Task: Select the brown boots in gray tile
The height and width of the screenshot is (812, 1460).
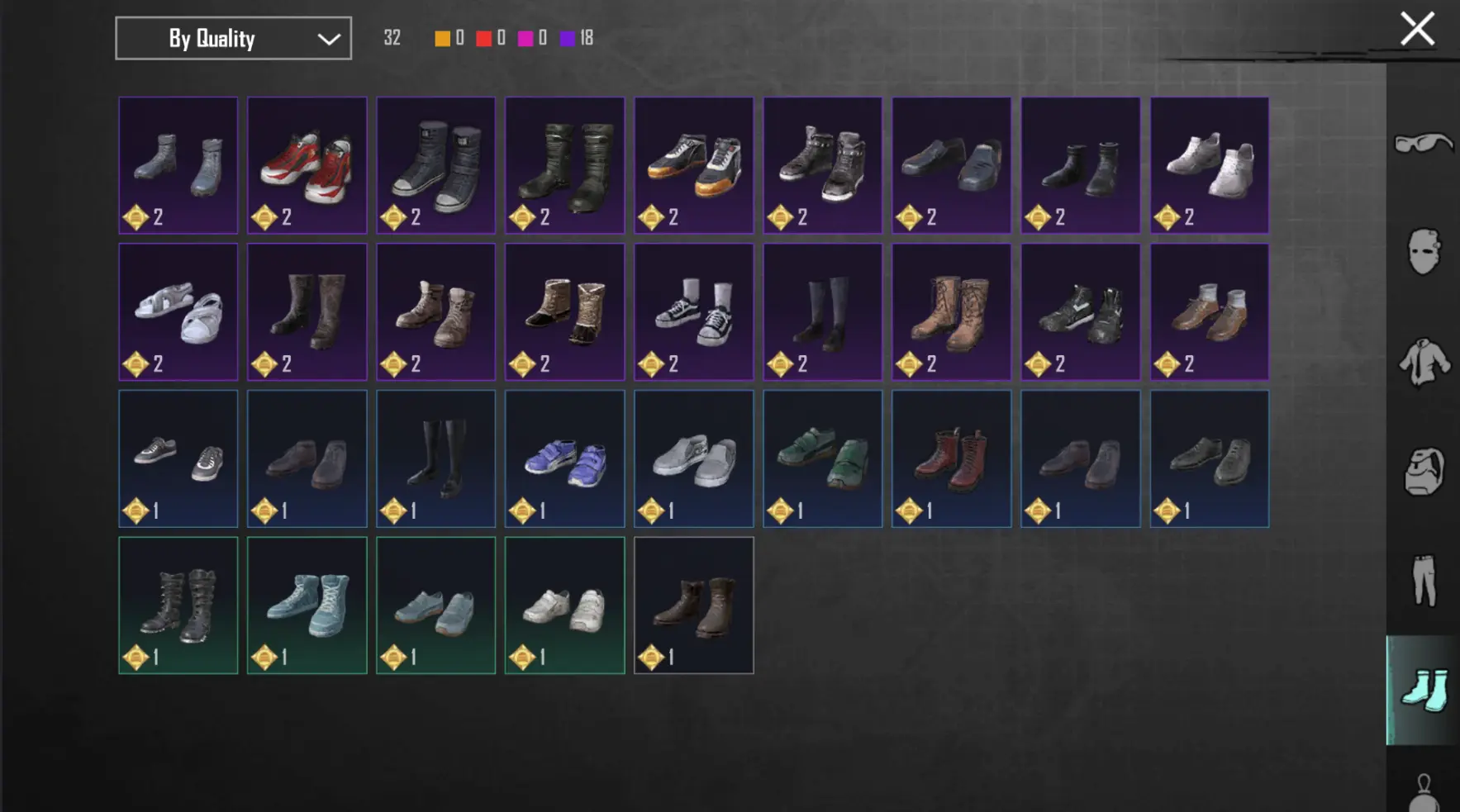Action: point(694,605)
